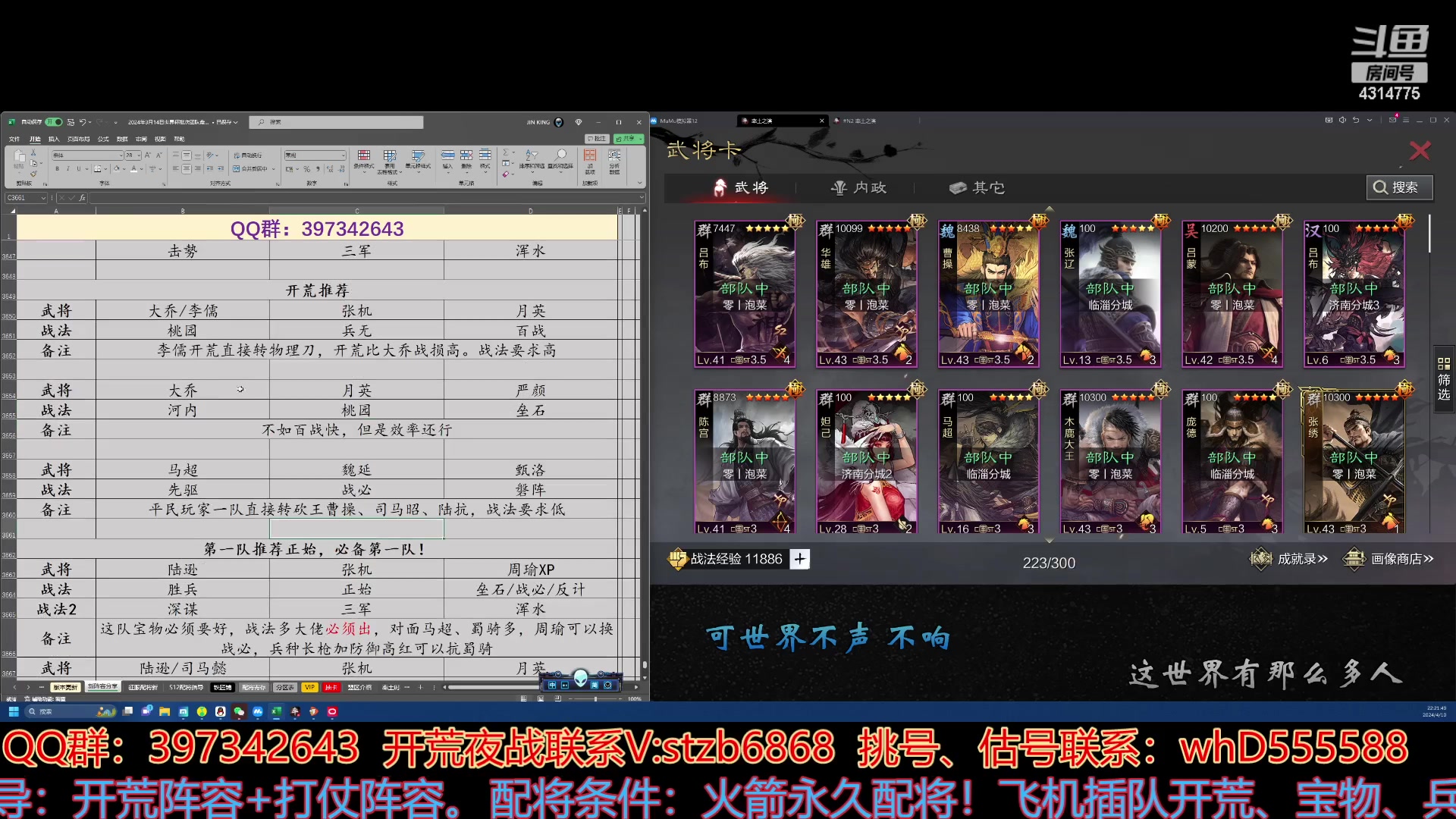Viewport: 1456px width, 819px height.
Task: Open the 插入 ribbon tab
Action: point(54,140)
